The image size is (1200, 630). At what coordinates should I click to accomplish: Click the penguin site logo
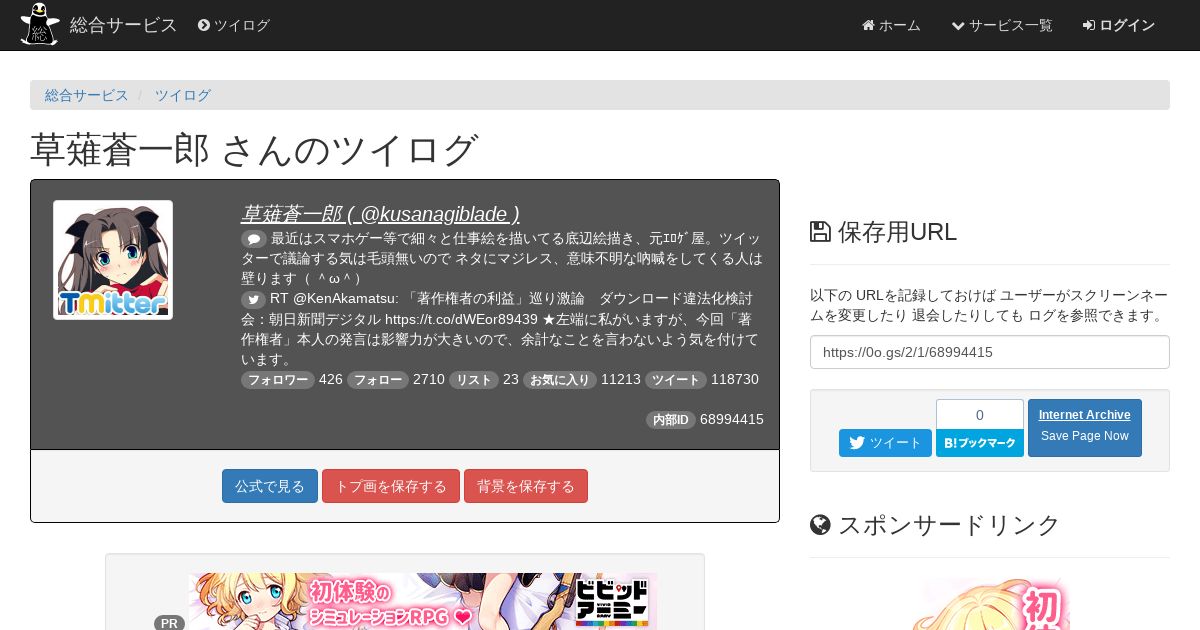coord(40,24)
